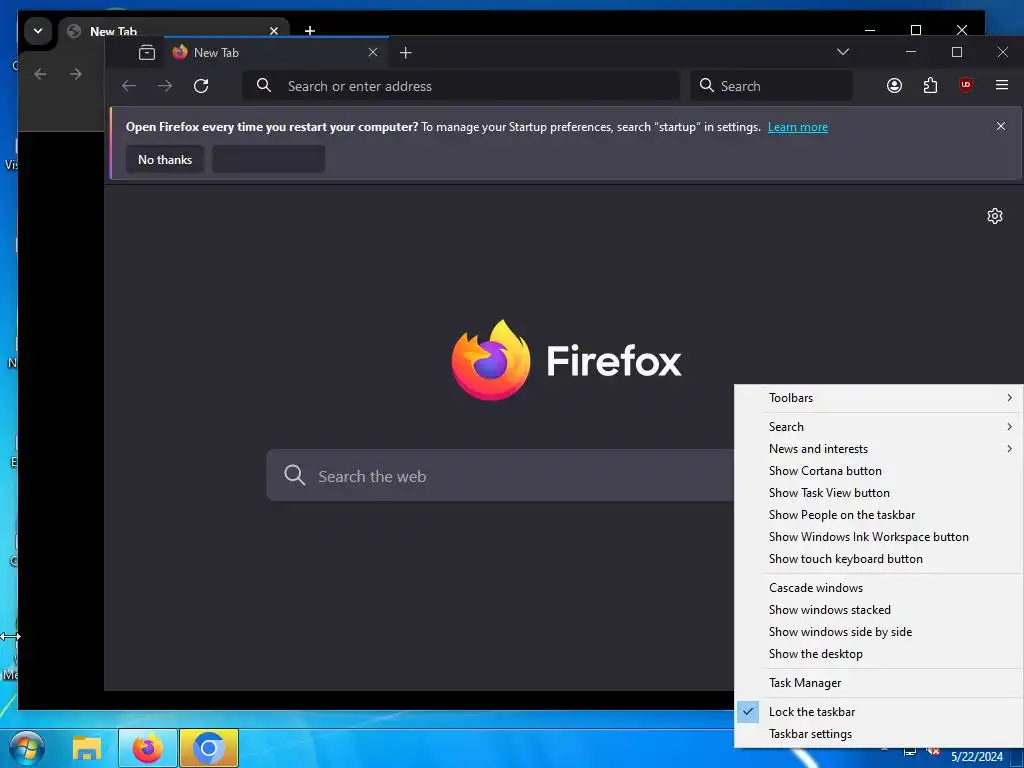This screenshot has height=768, width=1024.
Task: Click the No thanks button
Action: [165, 159]
